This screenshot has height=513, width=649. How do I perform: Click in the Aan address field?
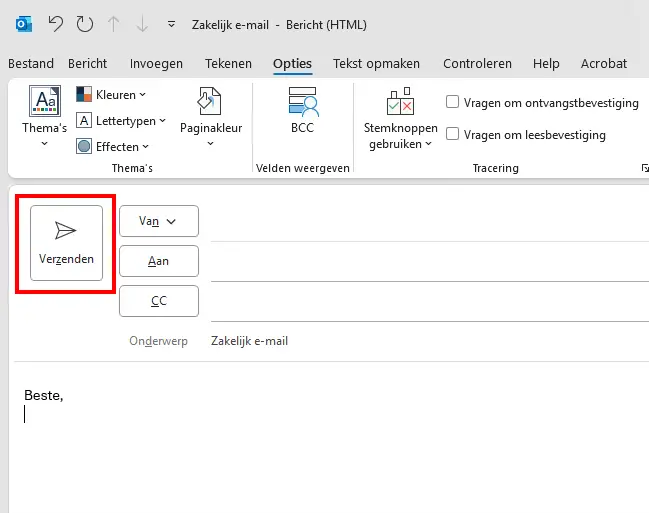pos(430,262)
